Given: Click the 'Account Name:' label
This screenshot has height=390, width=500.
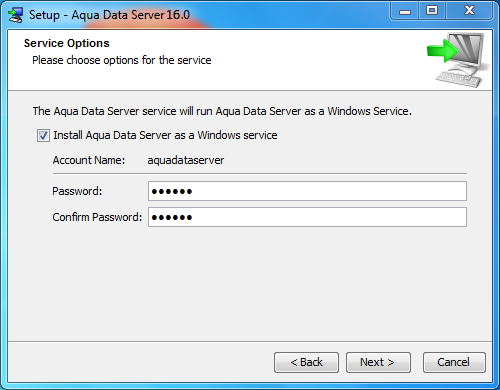Looking at the screenshot, I should (89, 160).
